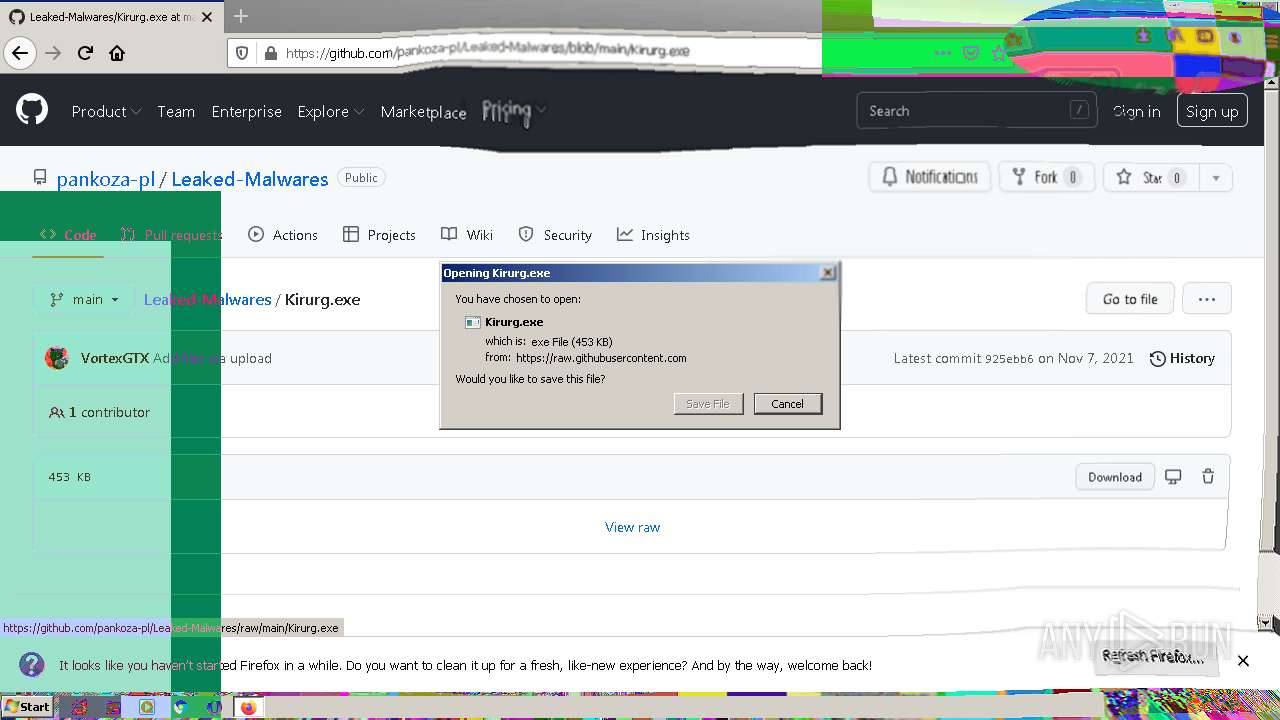Expand the Pricing menu
This screenshot has width=1280, height=720.
[x=514, y=111]
